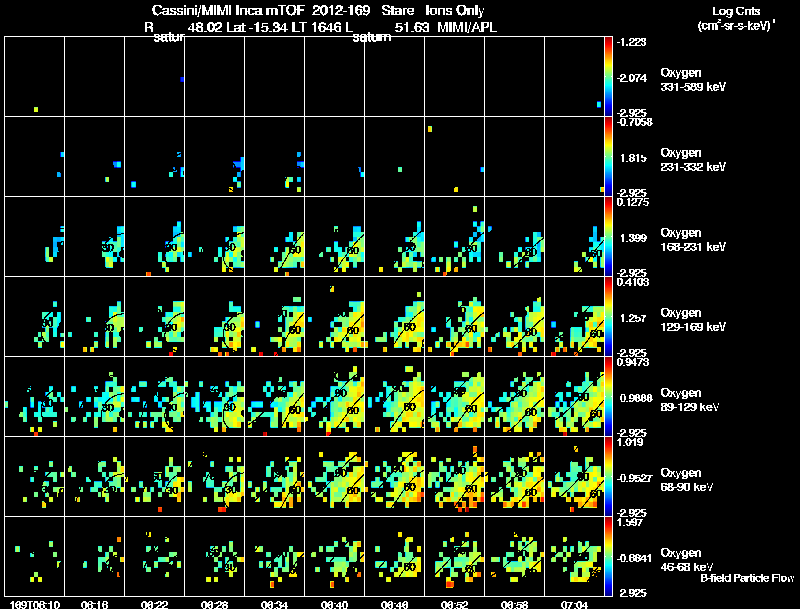Open the 68-90 keV panel at 07:04

pyautogui.click(x=574, y=476)
